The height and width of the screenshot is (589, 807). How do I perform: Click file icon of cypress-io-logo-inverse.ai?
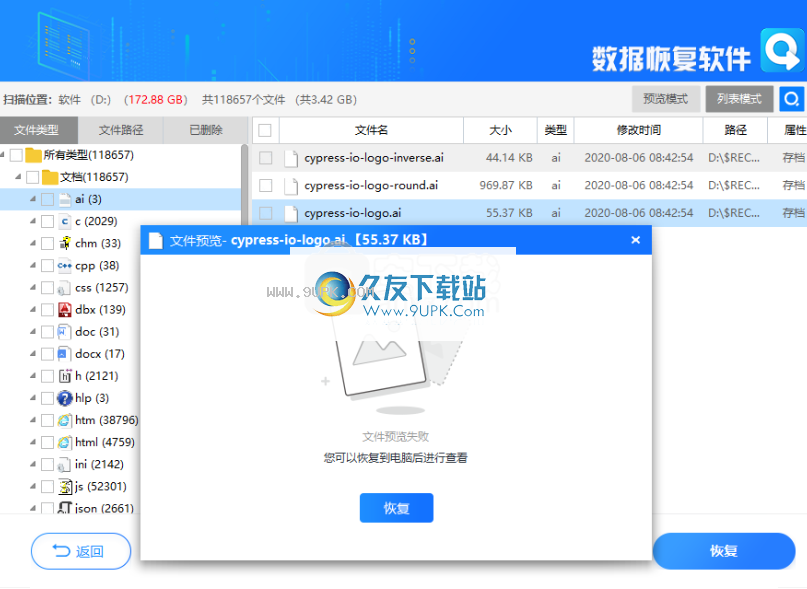pyautogui.click(x=291, y=158)
